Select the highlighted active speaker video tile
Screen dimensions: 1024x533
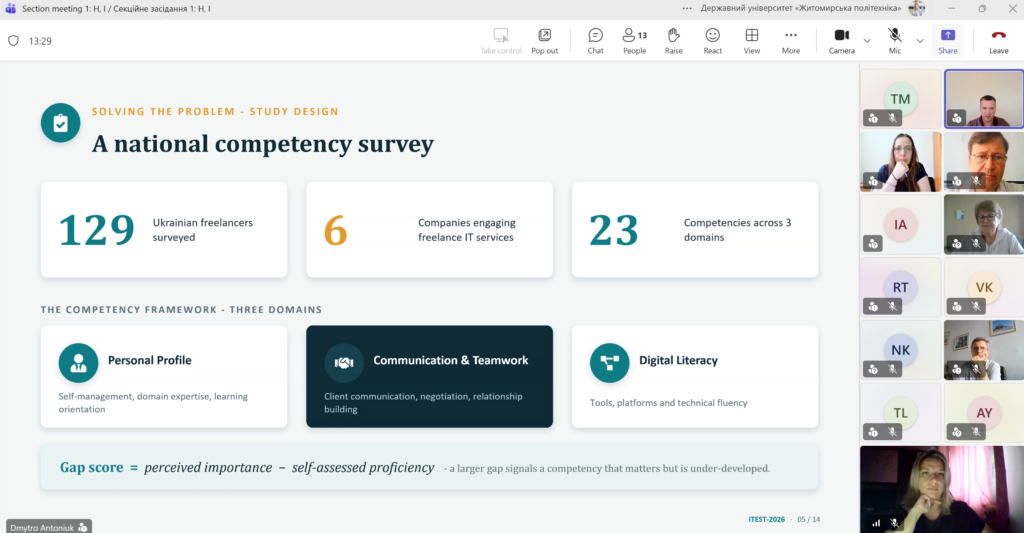(984, 99)
